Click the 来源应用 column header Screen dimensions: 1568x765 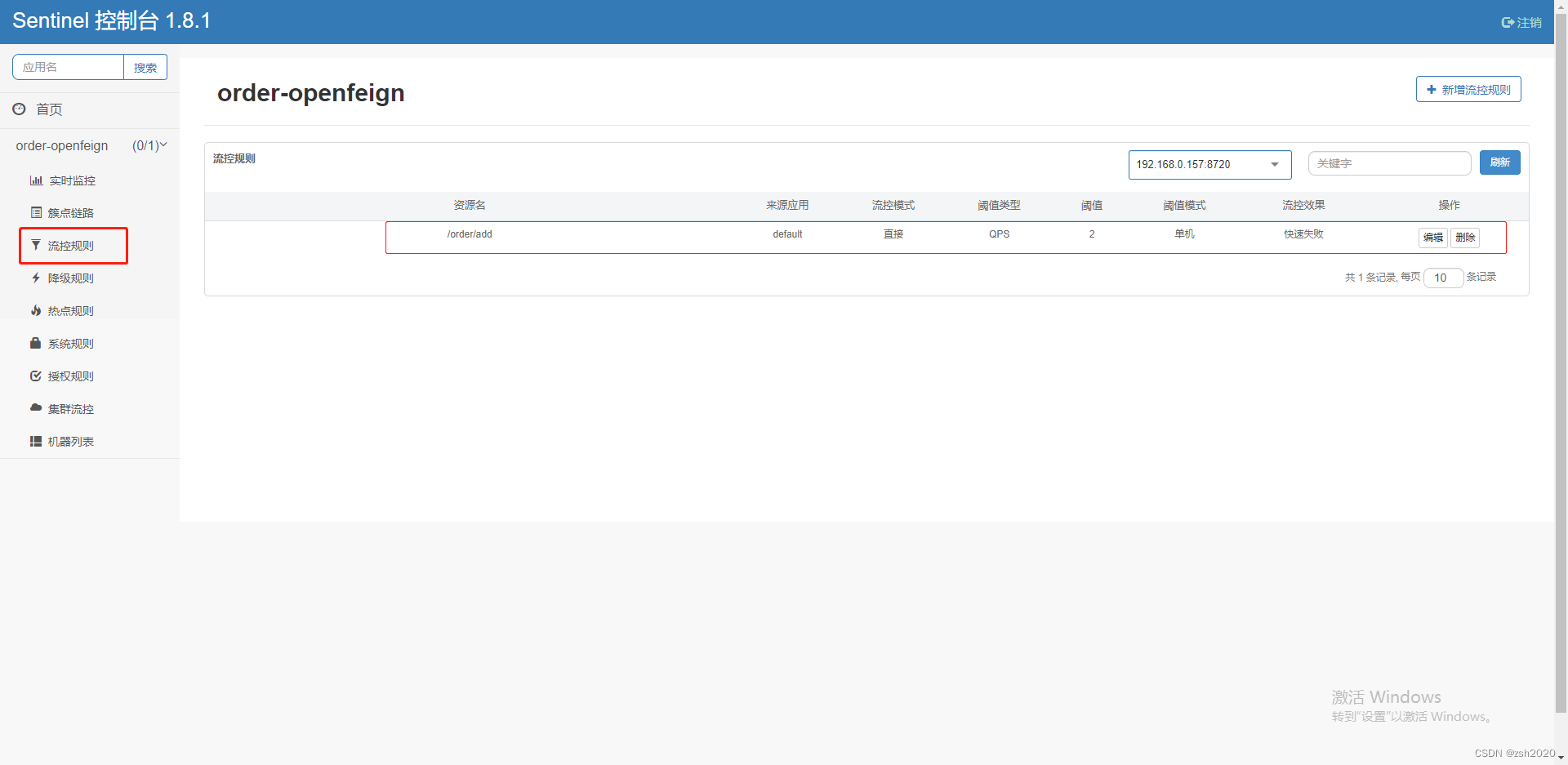click(x=787, y=205)
